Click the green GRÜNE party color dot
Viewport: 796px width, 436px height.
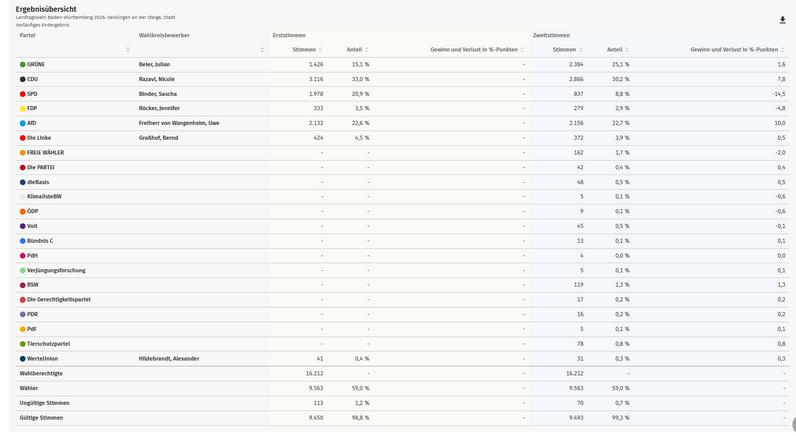(x=23, y=64)
